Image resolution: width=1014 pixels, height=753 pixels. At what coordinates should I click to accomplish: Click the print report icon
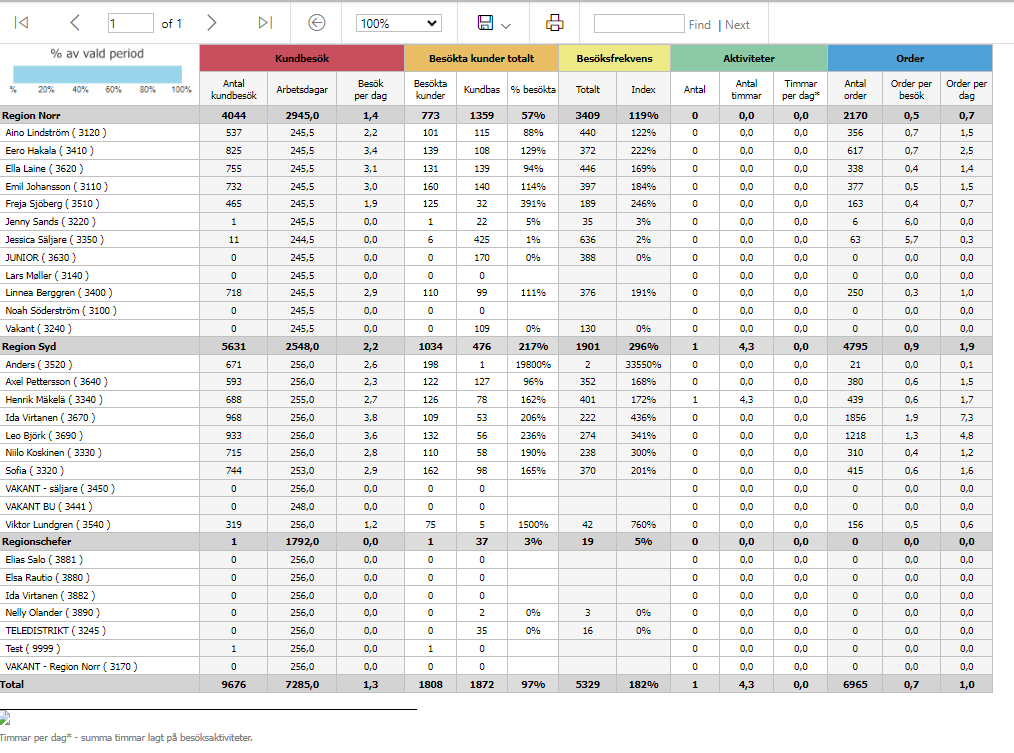coord(554,23)
